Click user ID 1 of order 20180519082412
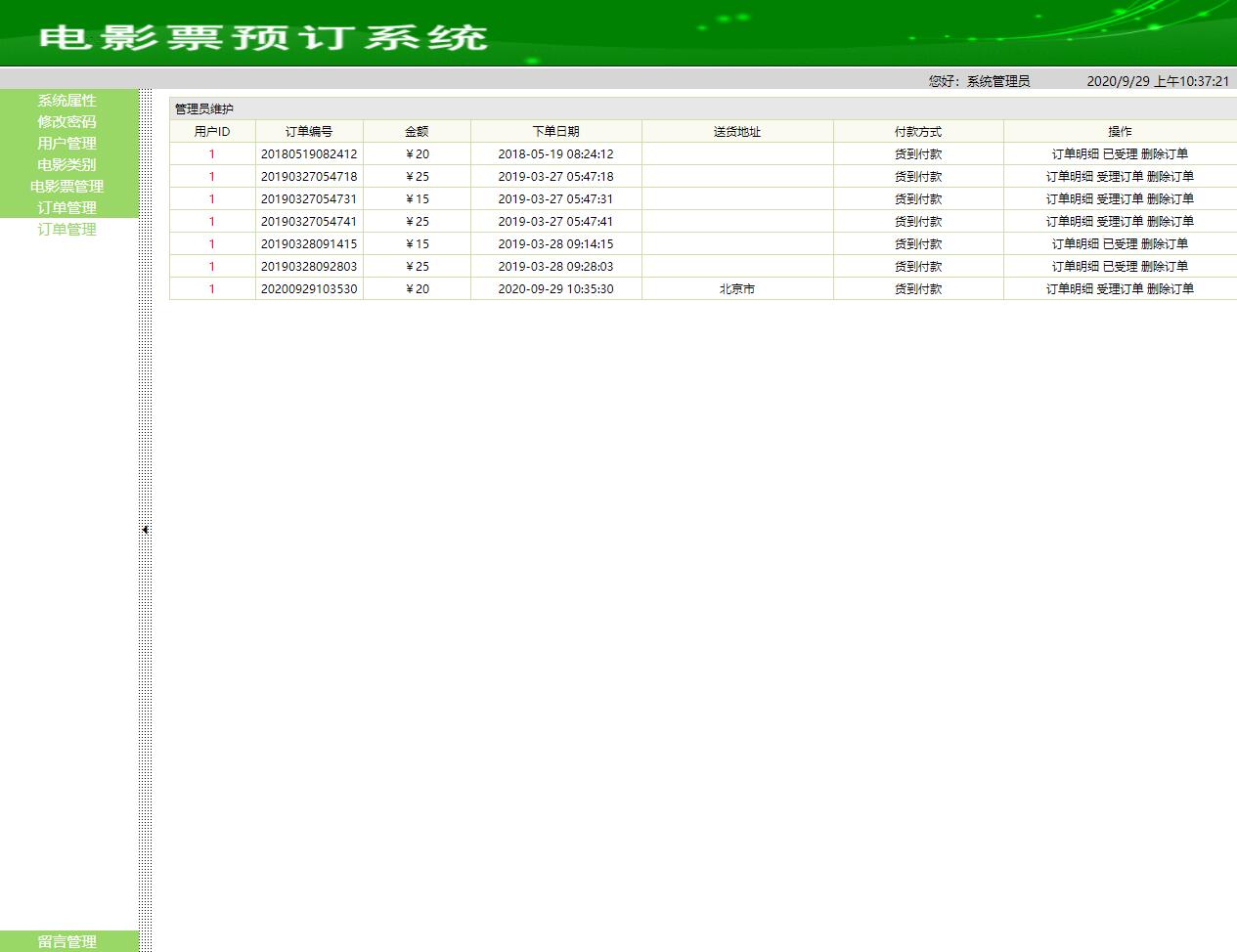This screenshot has width=1237, height=952. (212, 154)
